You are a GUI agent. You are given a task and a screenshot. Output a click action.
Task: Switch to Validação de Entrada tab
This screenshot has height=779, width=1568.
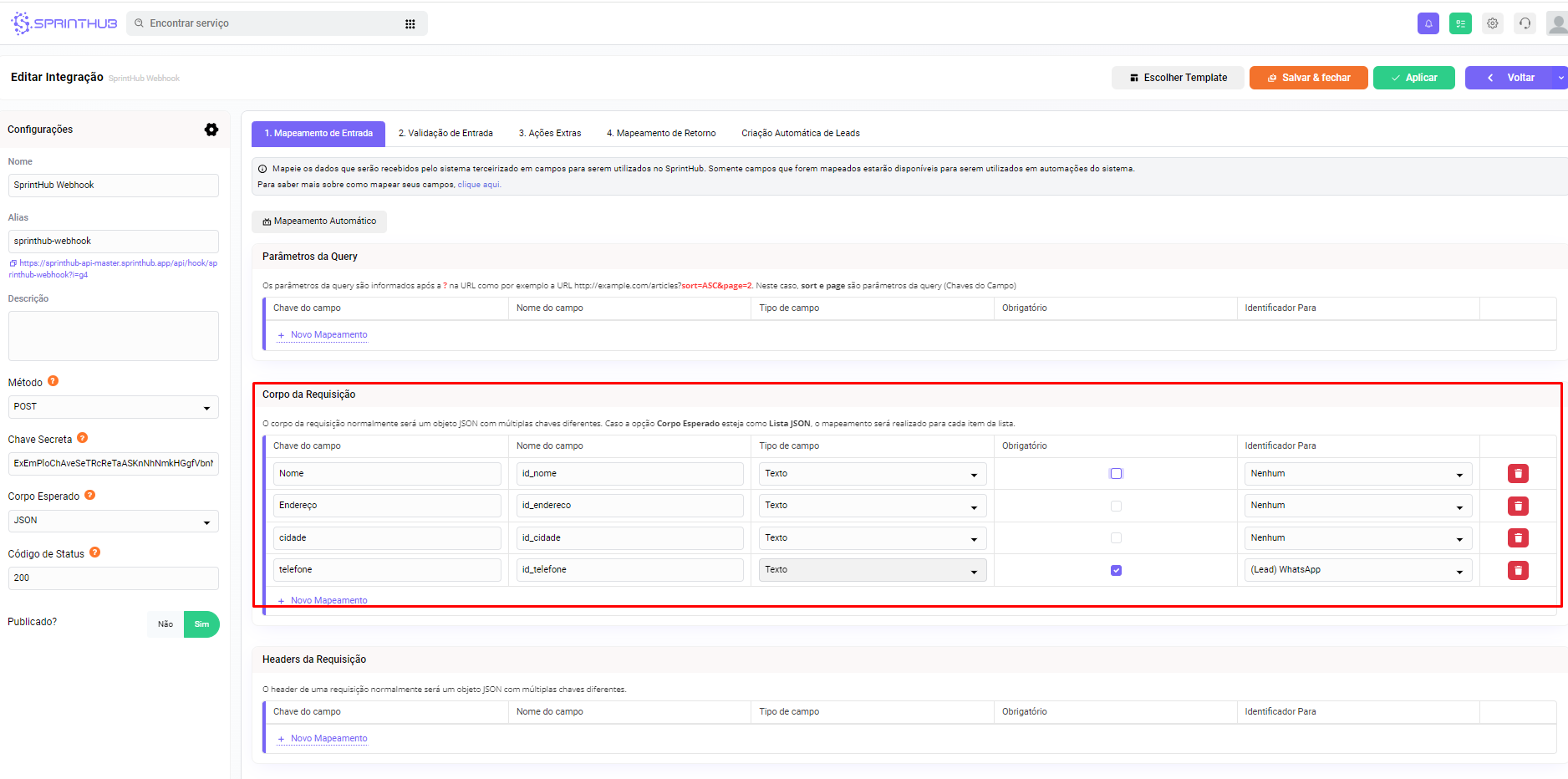[x=445, y=134]
